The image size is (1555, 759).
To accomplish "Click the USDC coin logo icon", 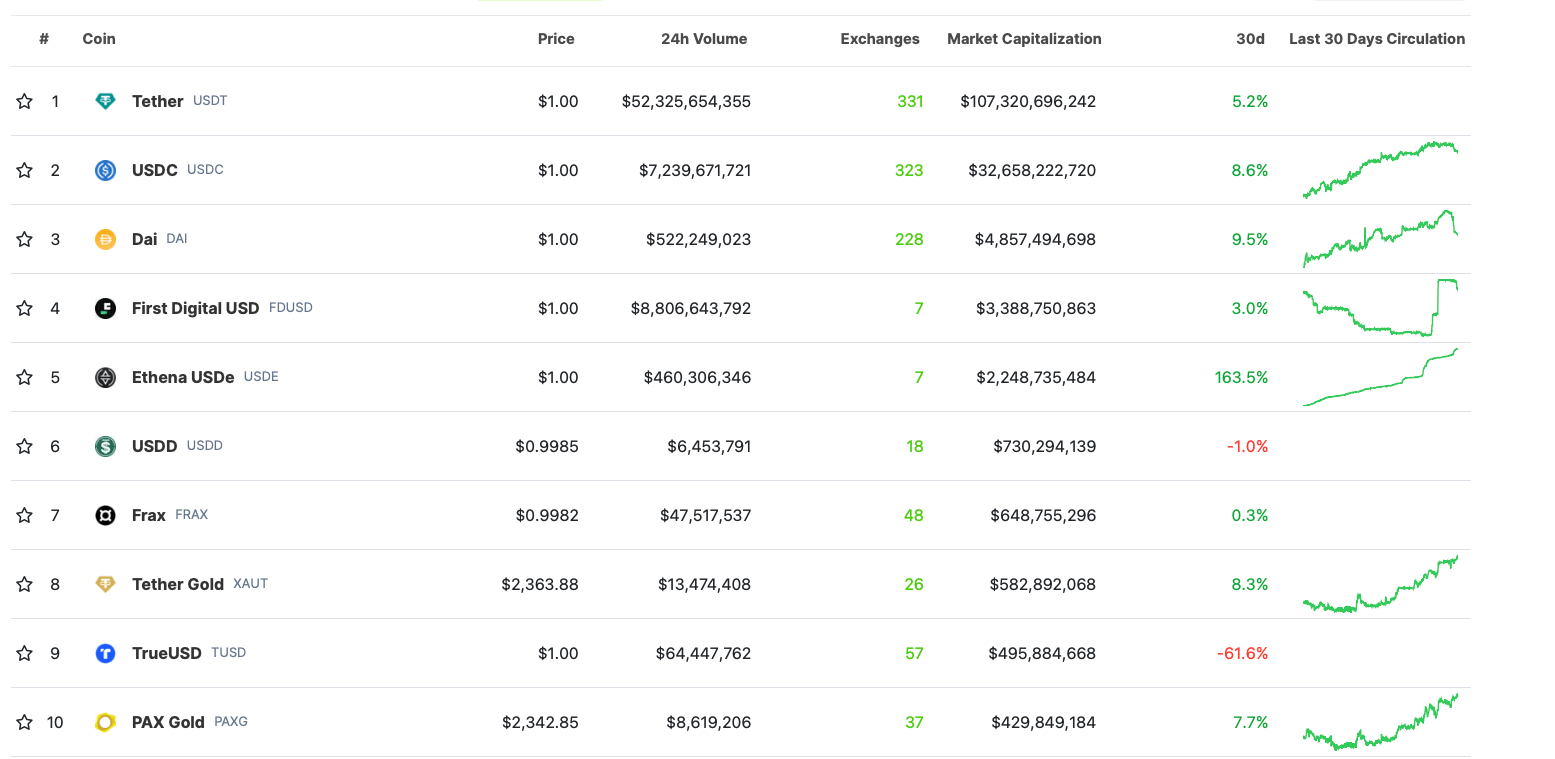I will click(x=105, y=170).
